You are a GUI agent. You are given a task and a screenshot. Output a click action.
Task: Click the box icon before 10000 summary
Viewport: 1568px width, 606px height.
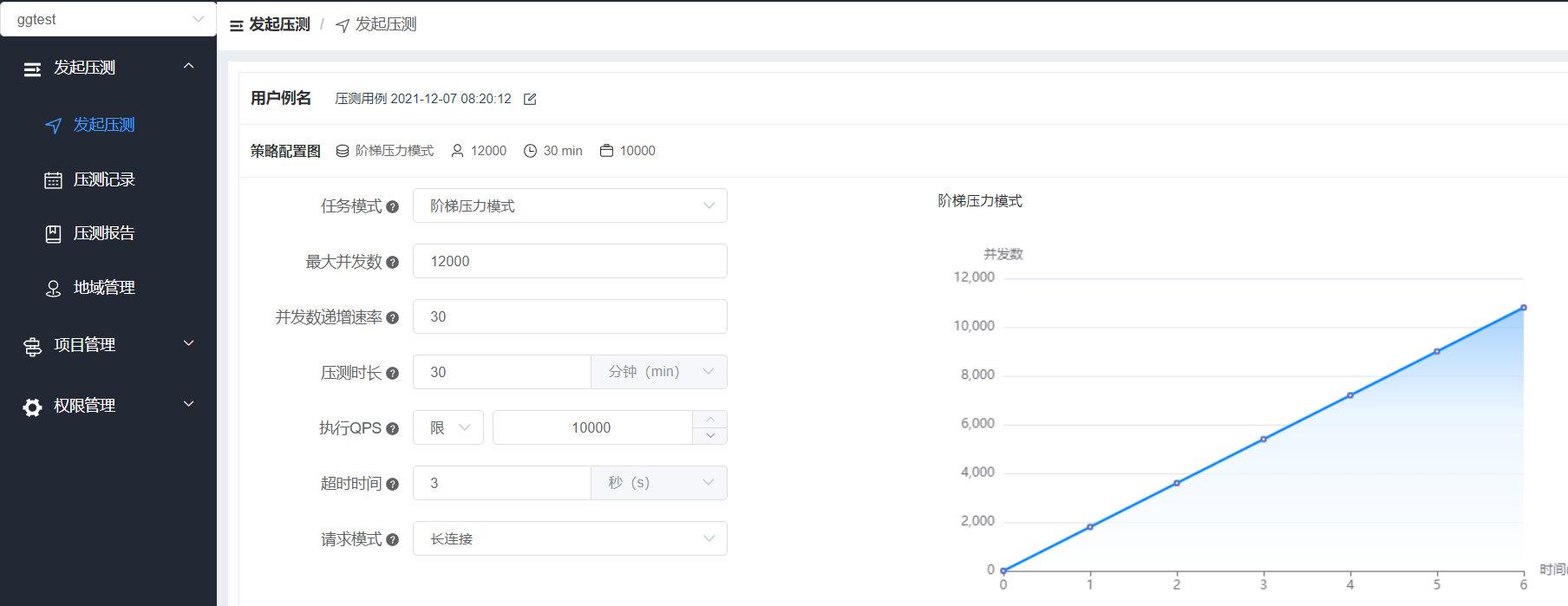607,151
